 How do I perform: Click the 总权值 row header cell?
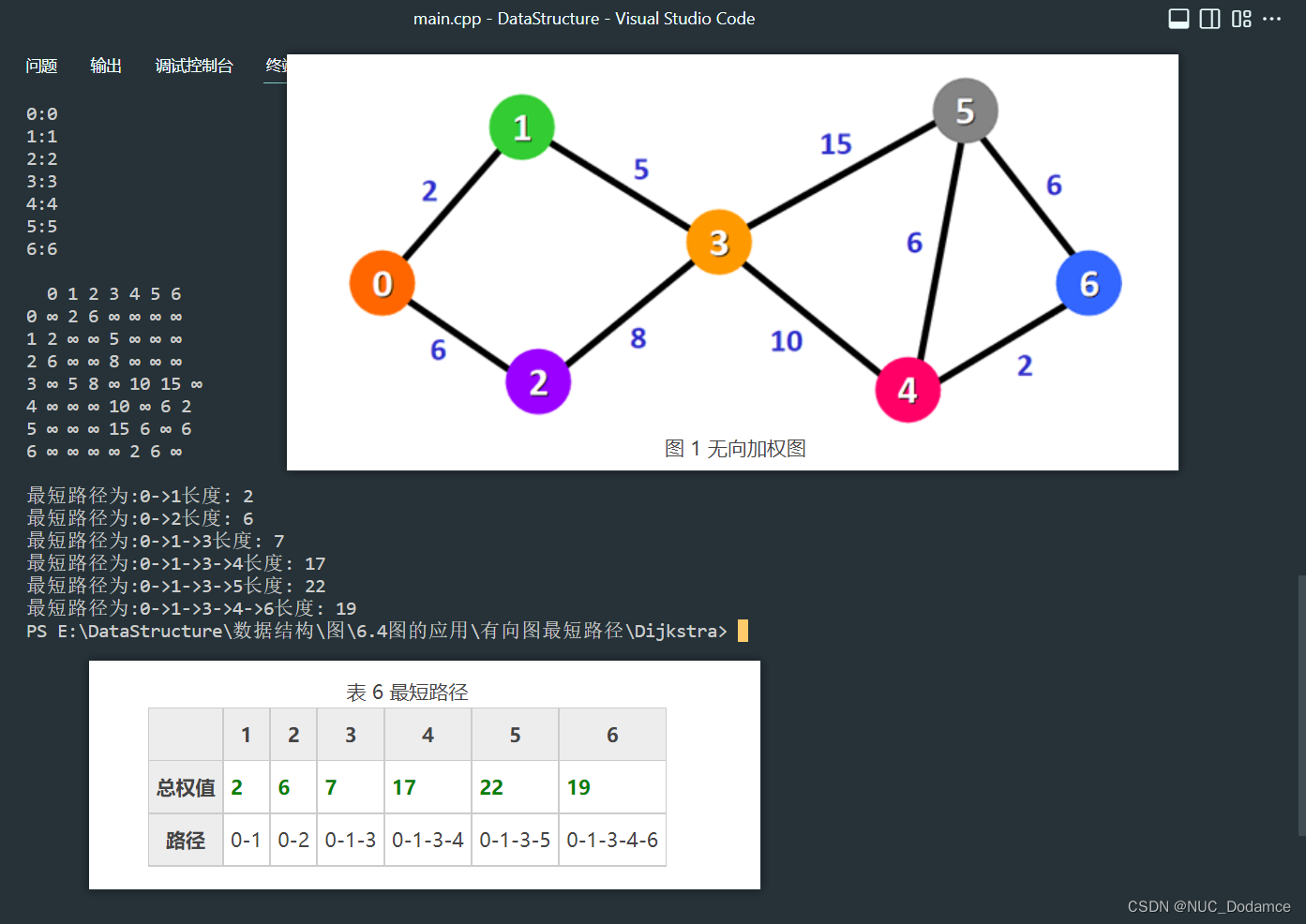point(186,787)
